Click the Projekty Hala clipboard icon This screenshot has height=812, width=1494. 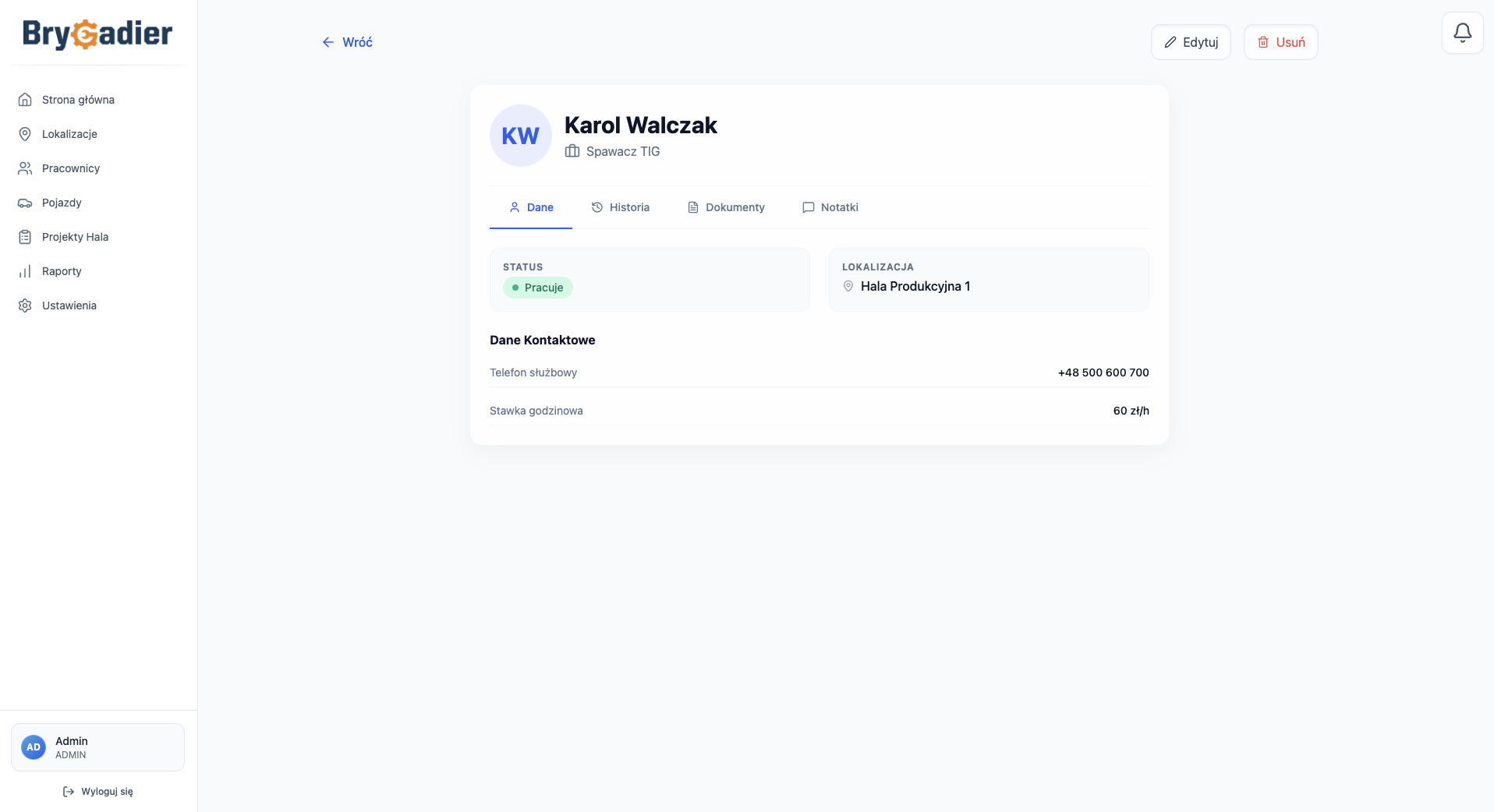tap(25, 237)
